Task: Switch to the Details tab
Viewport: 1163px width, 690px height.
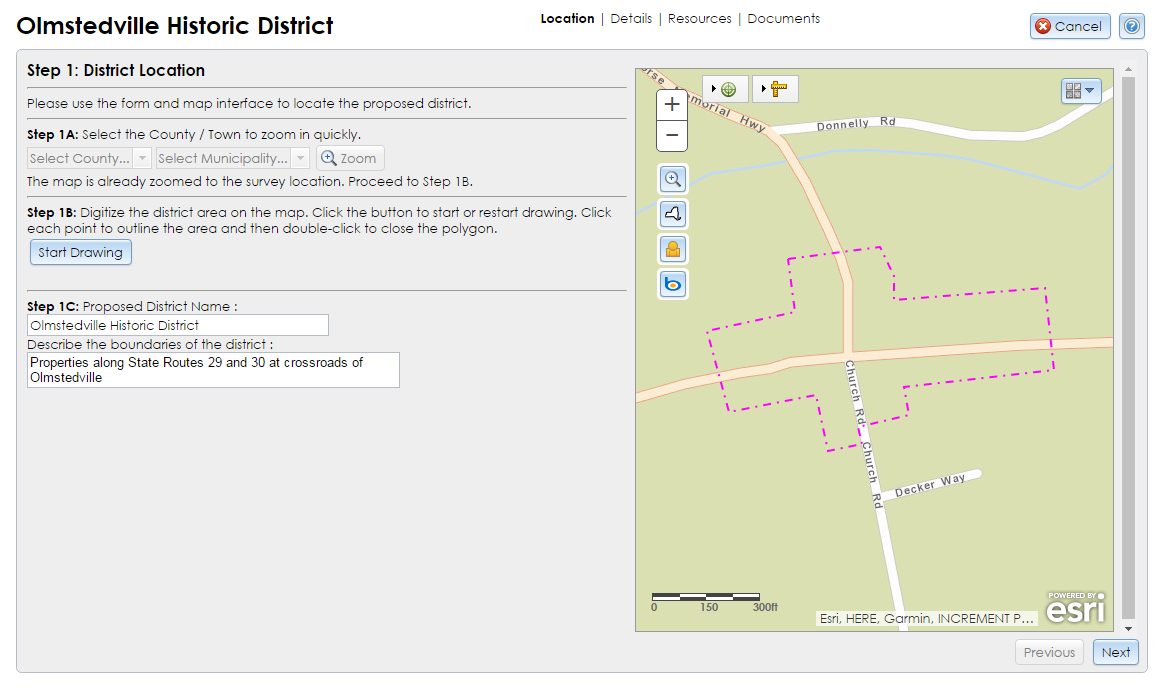Action: (631, 18)
